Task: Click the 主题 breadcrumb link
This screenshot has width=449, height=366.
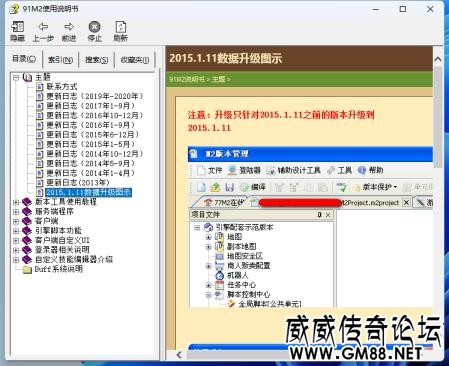Action: [x=218, y=79]
